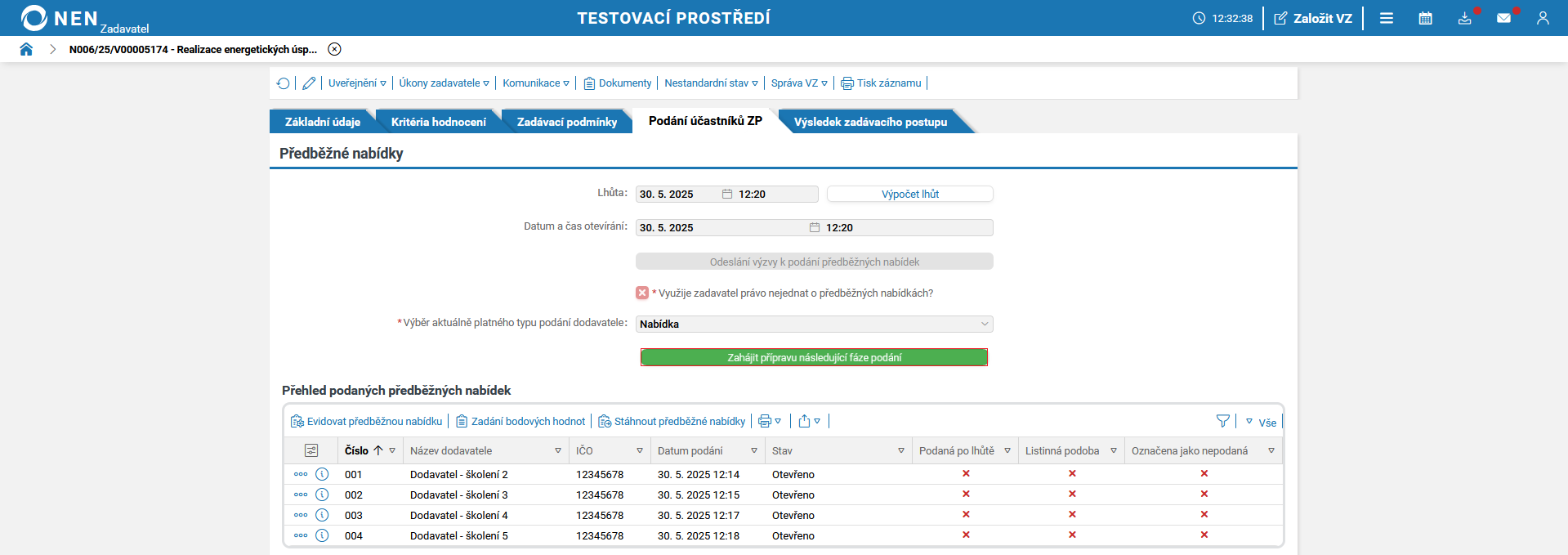1568x555 pixels.
Task: Switch to Kritéria hodnocení tab
Action: click(438, 122)
